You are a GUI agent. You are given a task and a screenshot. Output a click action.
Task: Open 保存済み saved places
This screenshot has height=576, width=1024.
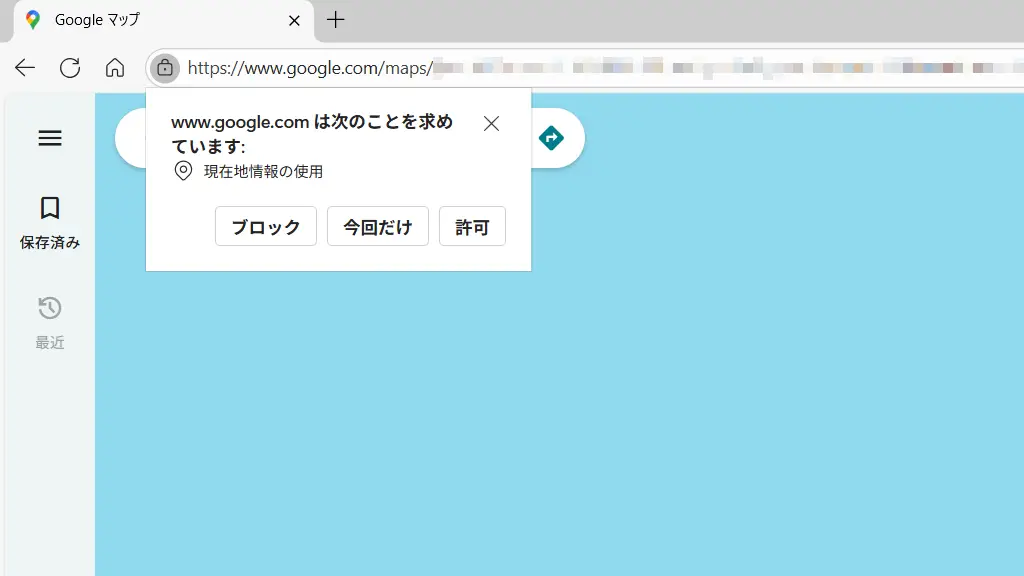click(x=50, y=222)
